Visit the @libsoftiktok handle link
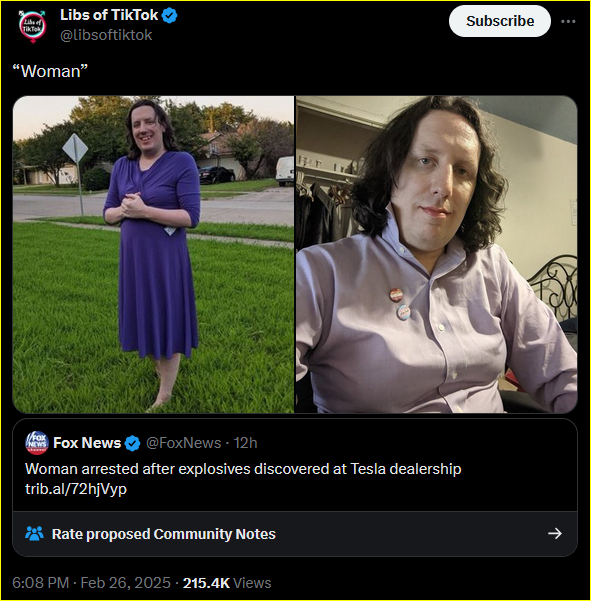 [106, 35]
